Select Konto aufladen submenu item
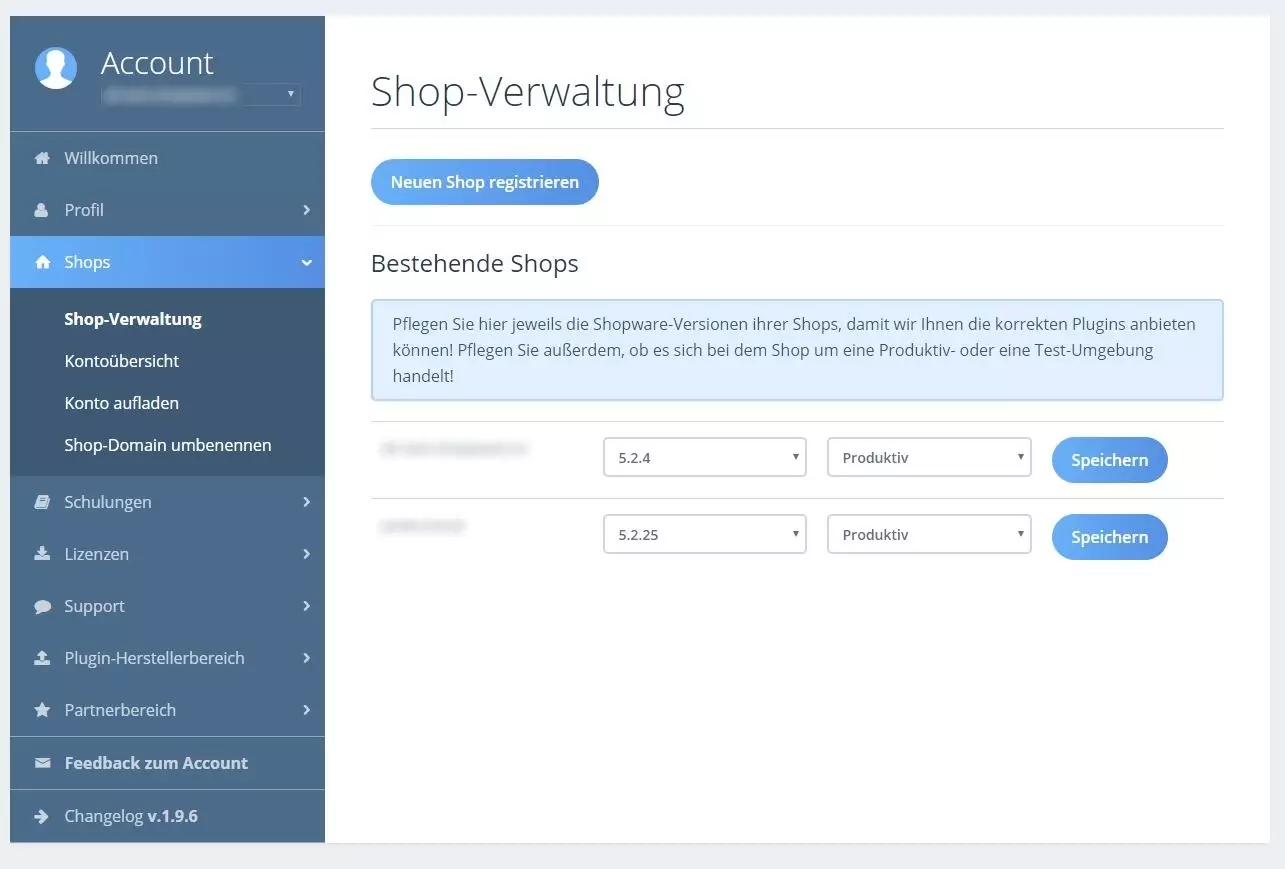Viewport: 1285px width, 869px height. coord(122,403)
